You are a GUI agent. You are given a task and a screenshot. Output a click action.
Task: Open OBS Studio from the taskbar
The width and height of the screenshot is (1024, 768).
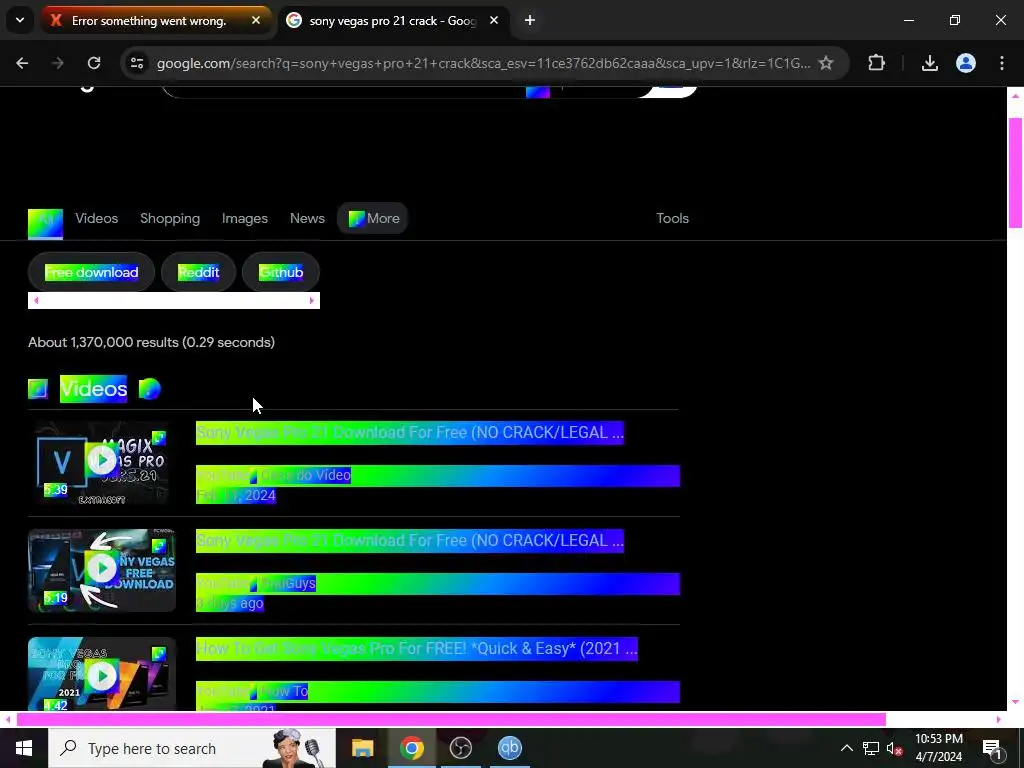click(x=460, y=748)
